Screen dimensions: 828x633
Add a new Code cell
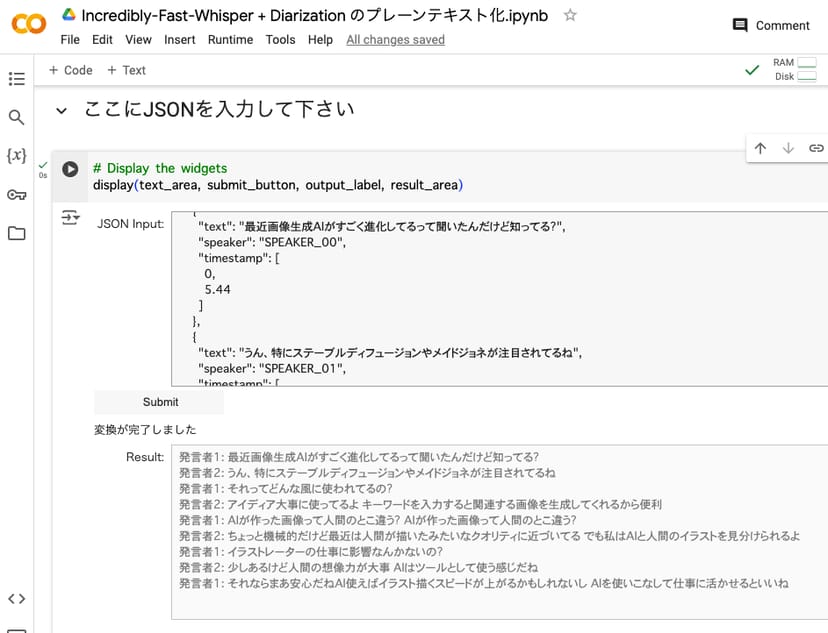click(x=71, y=70)
